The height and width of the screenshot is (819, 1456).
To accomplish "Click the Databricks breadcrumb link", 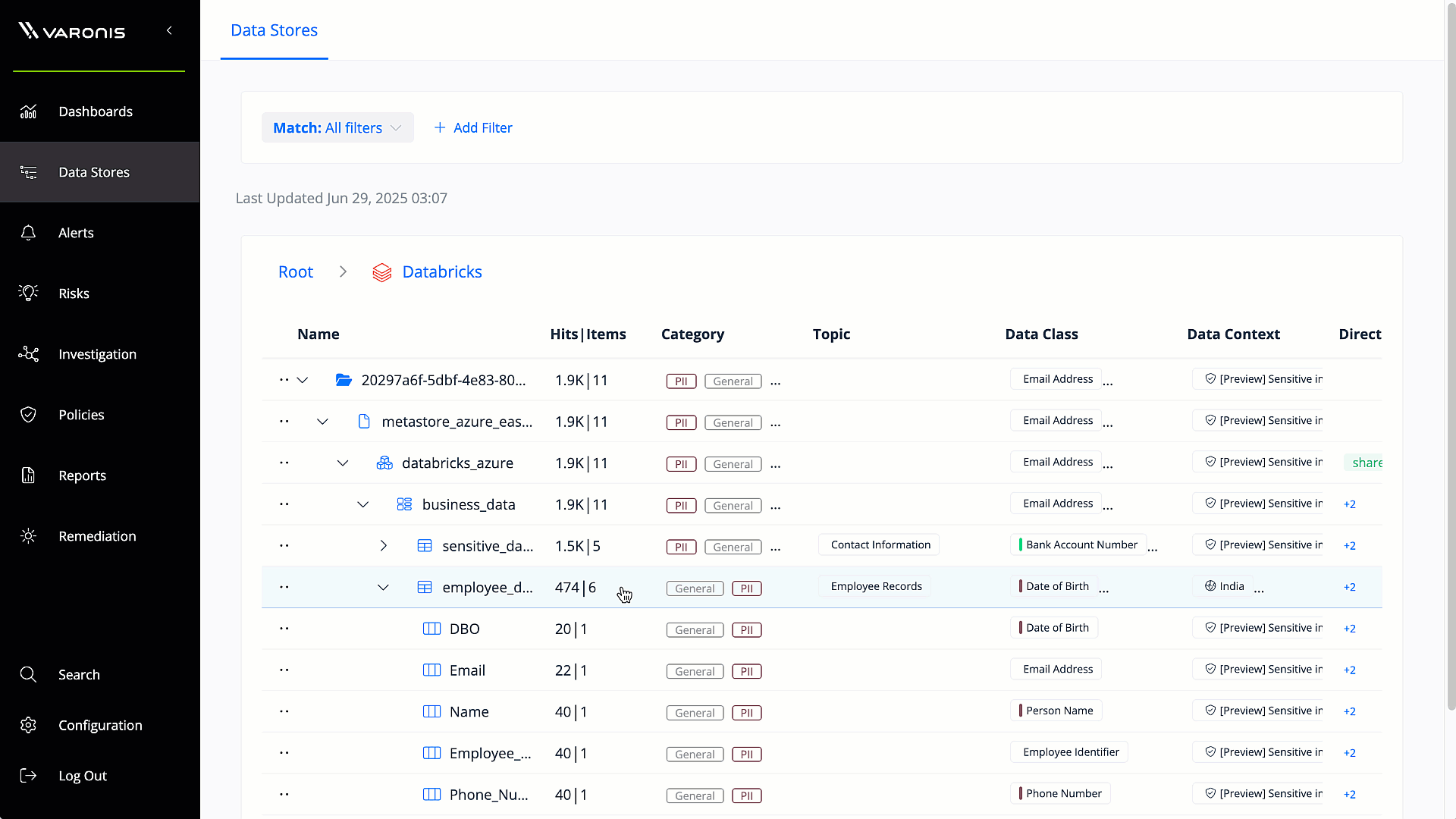I will (442, 271).
